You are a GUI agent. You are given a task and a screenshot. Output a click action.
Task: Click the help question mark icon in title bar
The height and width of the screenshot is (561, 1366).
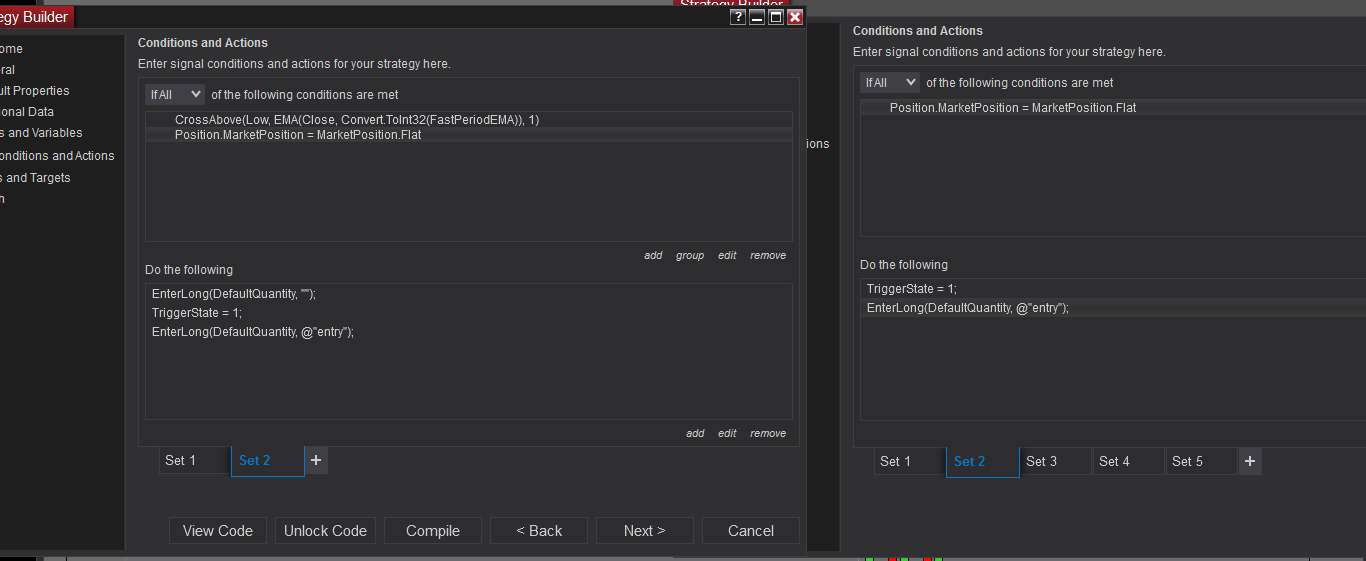(x=738, y=17)
